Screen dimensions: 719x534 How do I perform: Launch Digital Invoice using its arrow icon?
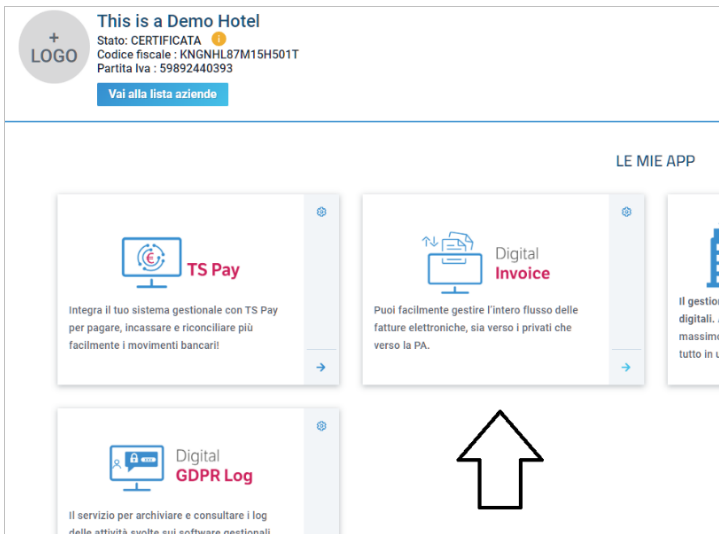(x=626, y=367)
